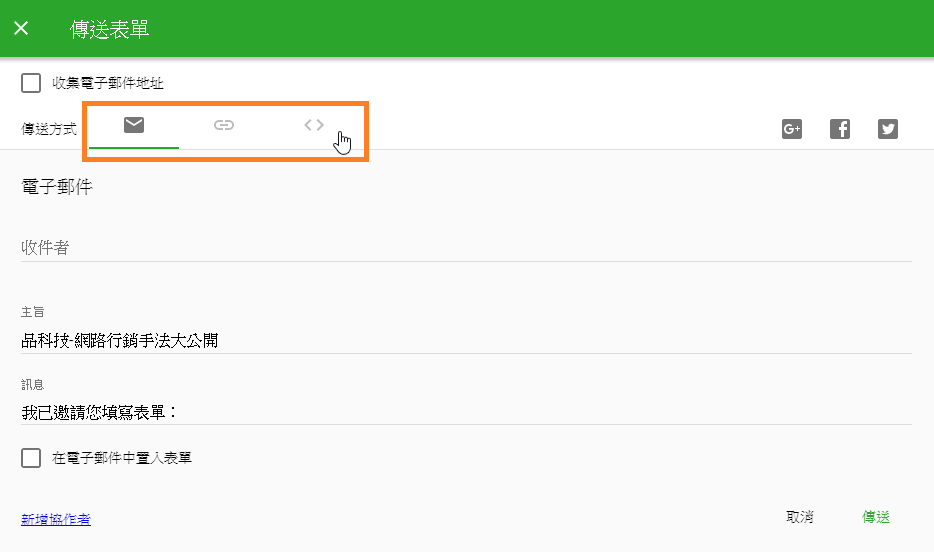The image size is (934, 552).
Task: Open the 新增協作者 link
Action: pos(56,519)
